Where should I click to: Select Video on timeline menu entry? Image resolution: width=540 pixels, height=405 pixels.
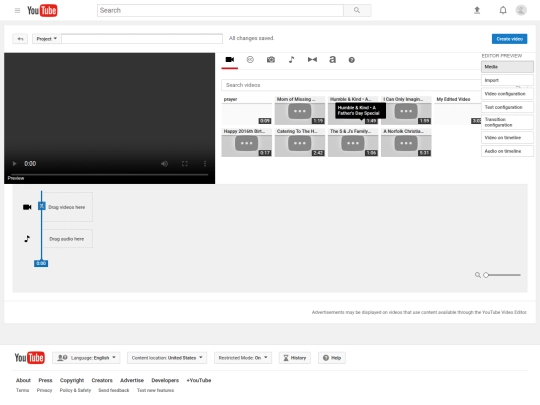[507, 137]
